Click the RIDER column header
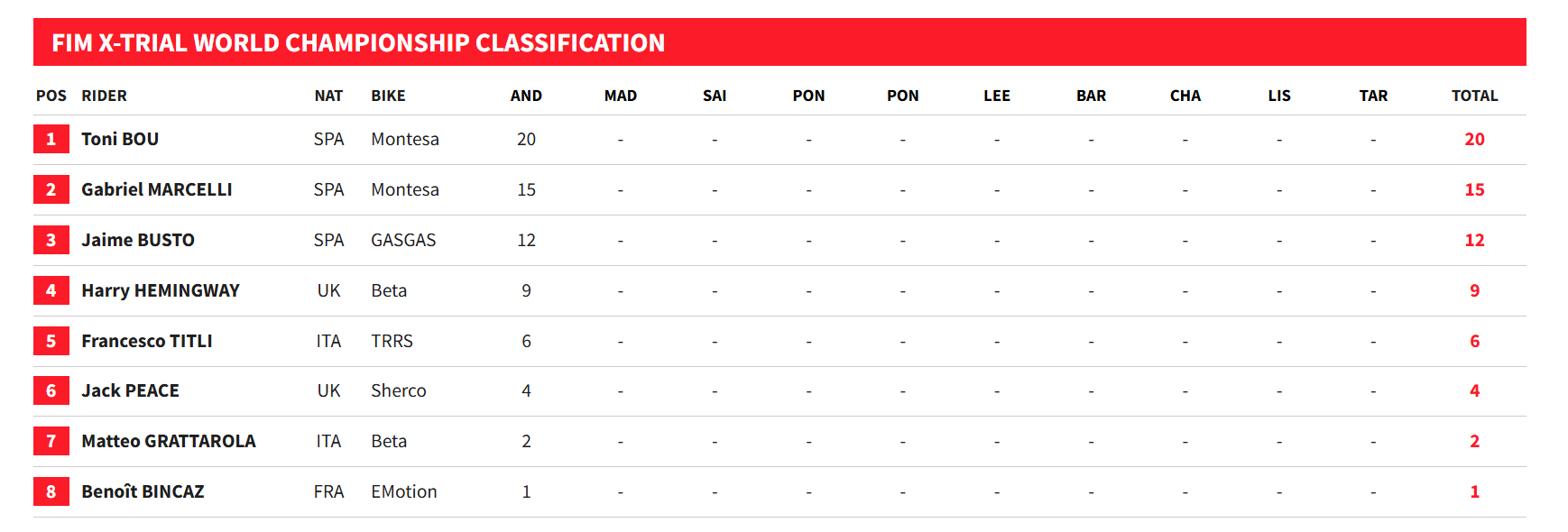Viewport: 1568px width, 532px height. [x=104, y=96]
